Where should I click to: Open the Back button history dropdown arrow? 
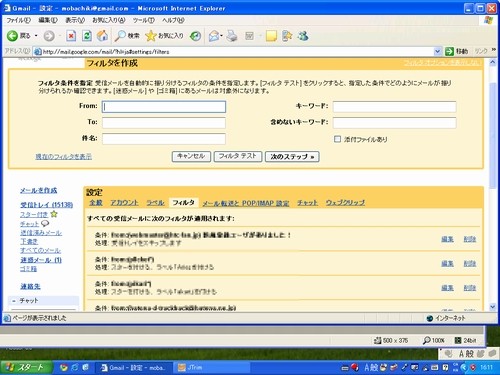click(x=36, y=36)
